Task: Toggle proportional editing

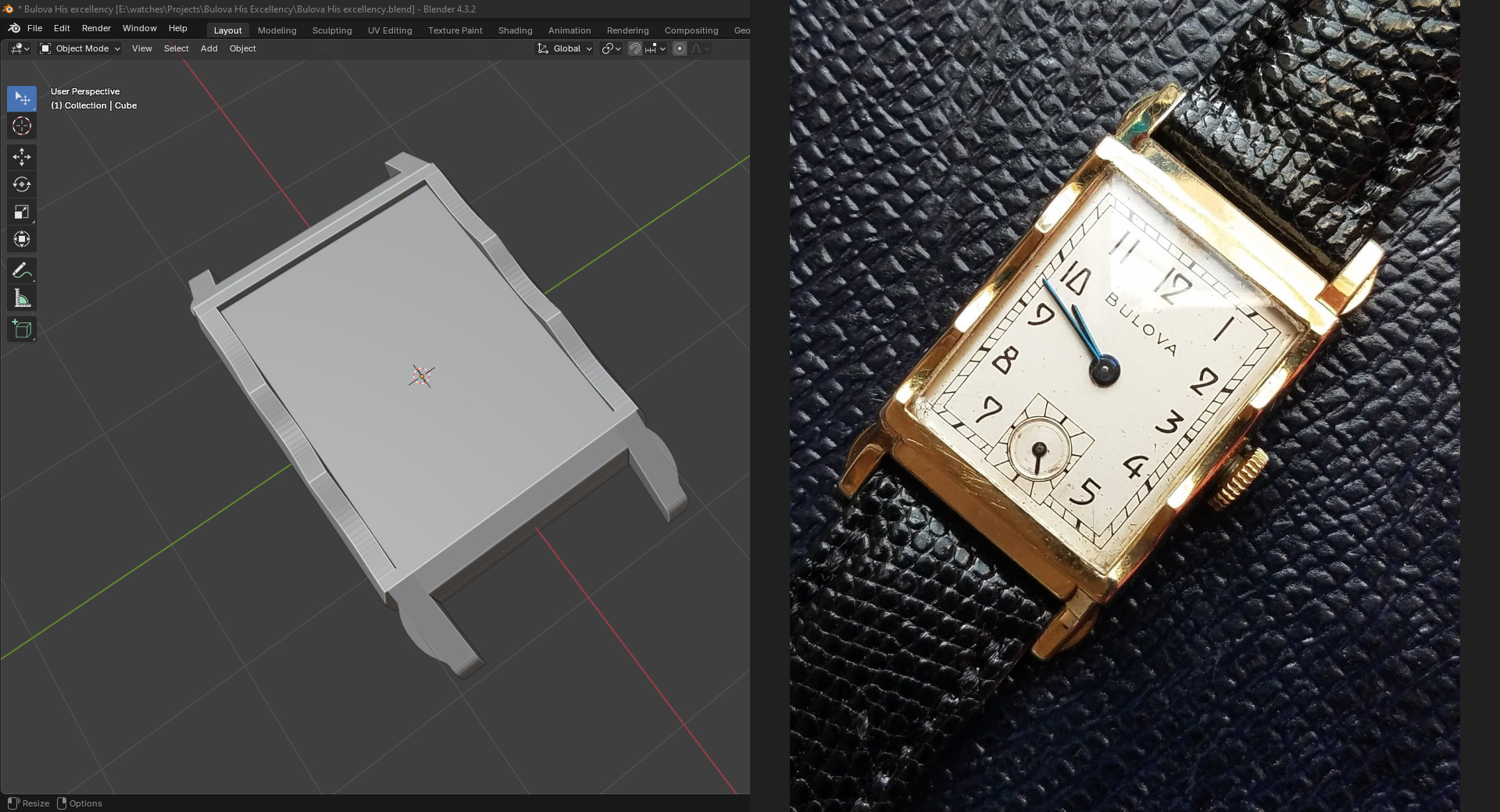Action: [680, 48]
